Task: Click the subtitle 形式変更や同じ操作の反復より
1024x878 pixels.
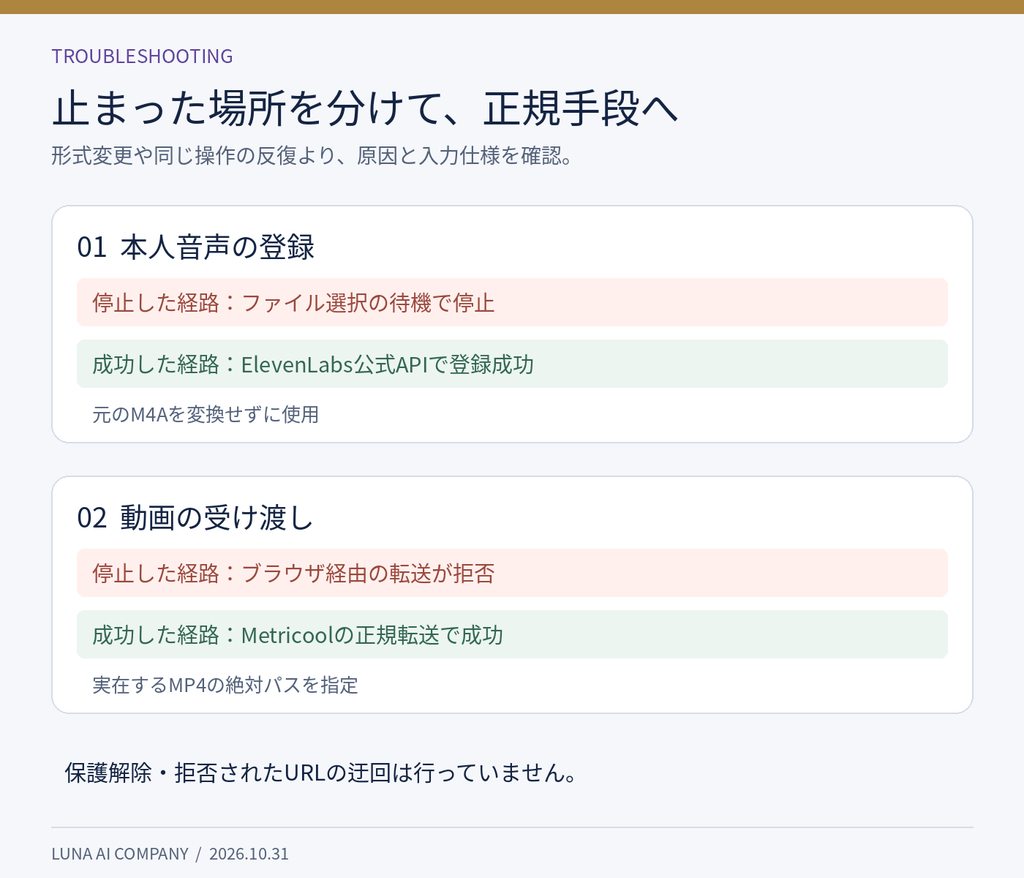Action: (x=312, y=155)
